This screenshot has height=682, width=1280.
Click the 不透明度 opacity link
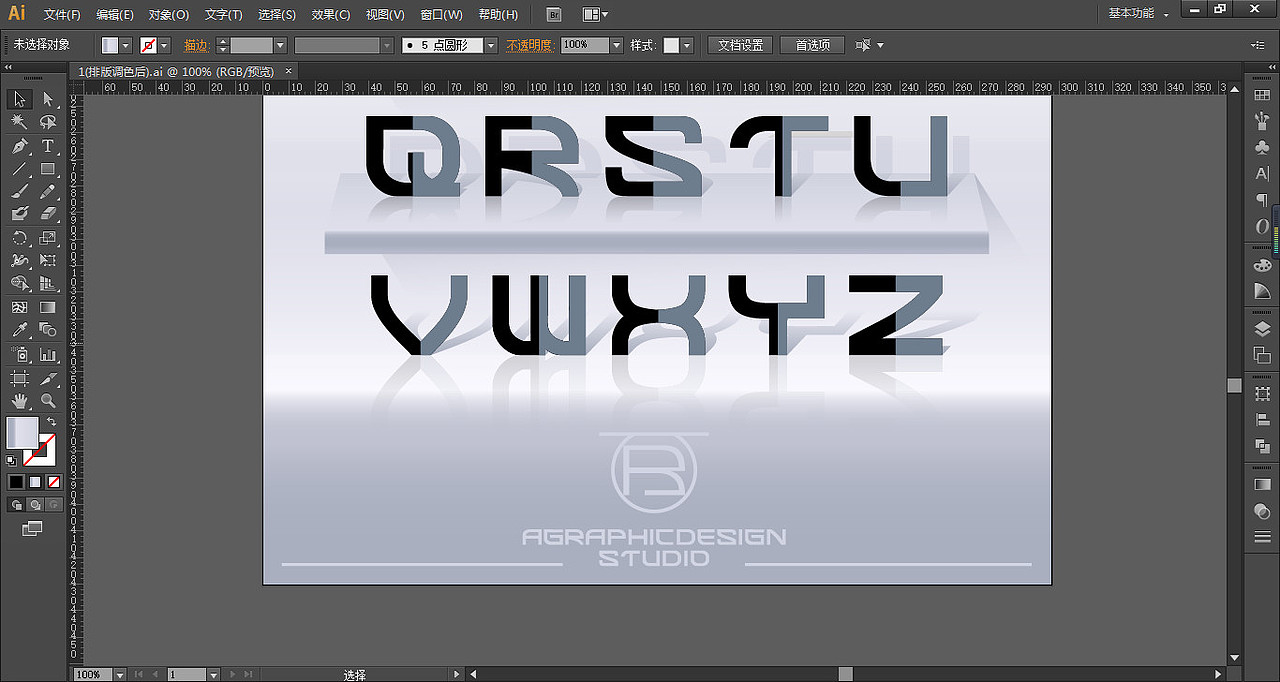(x=530, y=45)
